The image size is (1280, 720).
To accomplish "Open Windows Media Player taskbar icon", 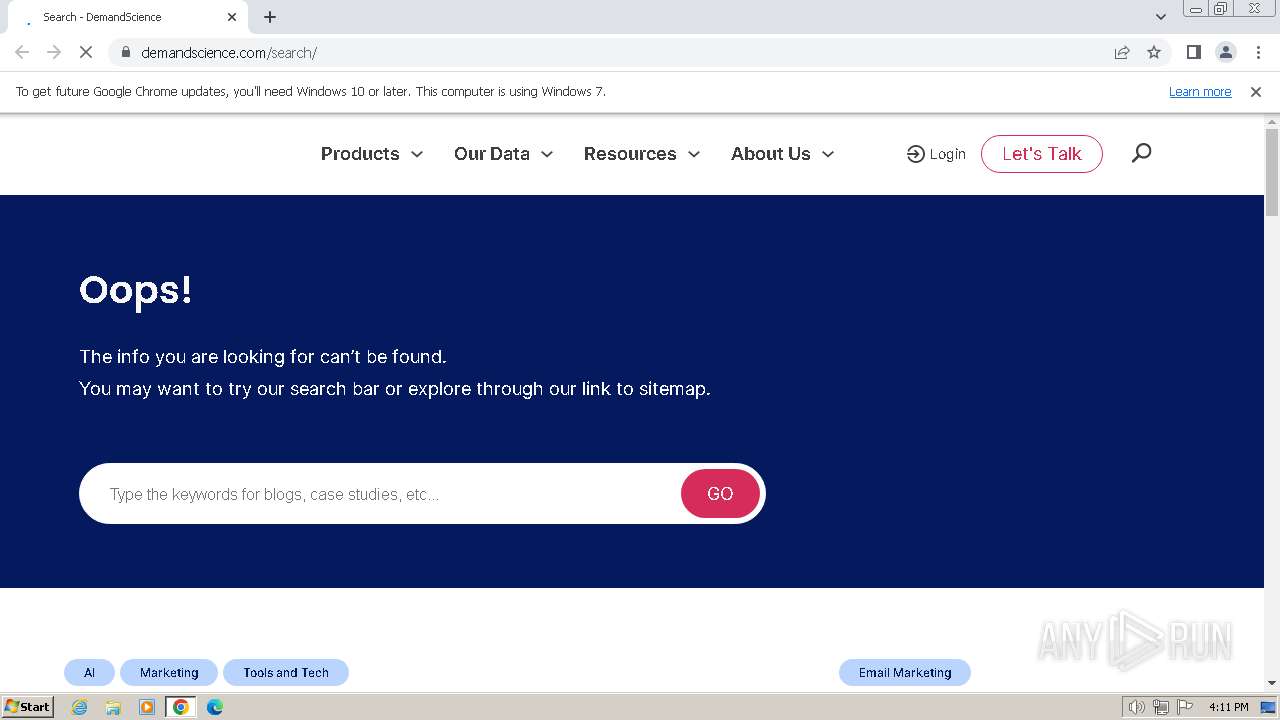I will point(147,707).
